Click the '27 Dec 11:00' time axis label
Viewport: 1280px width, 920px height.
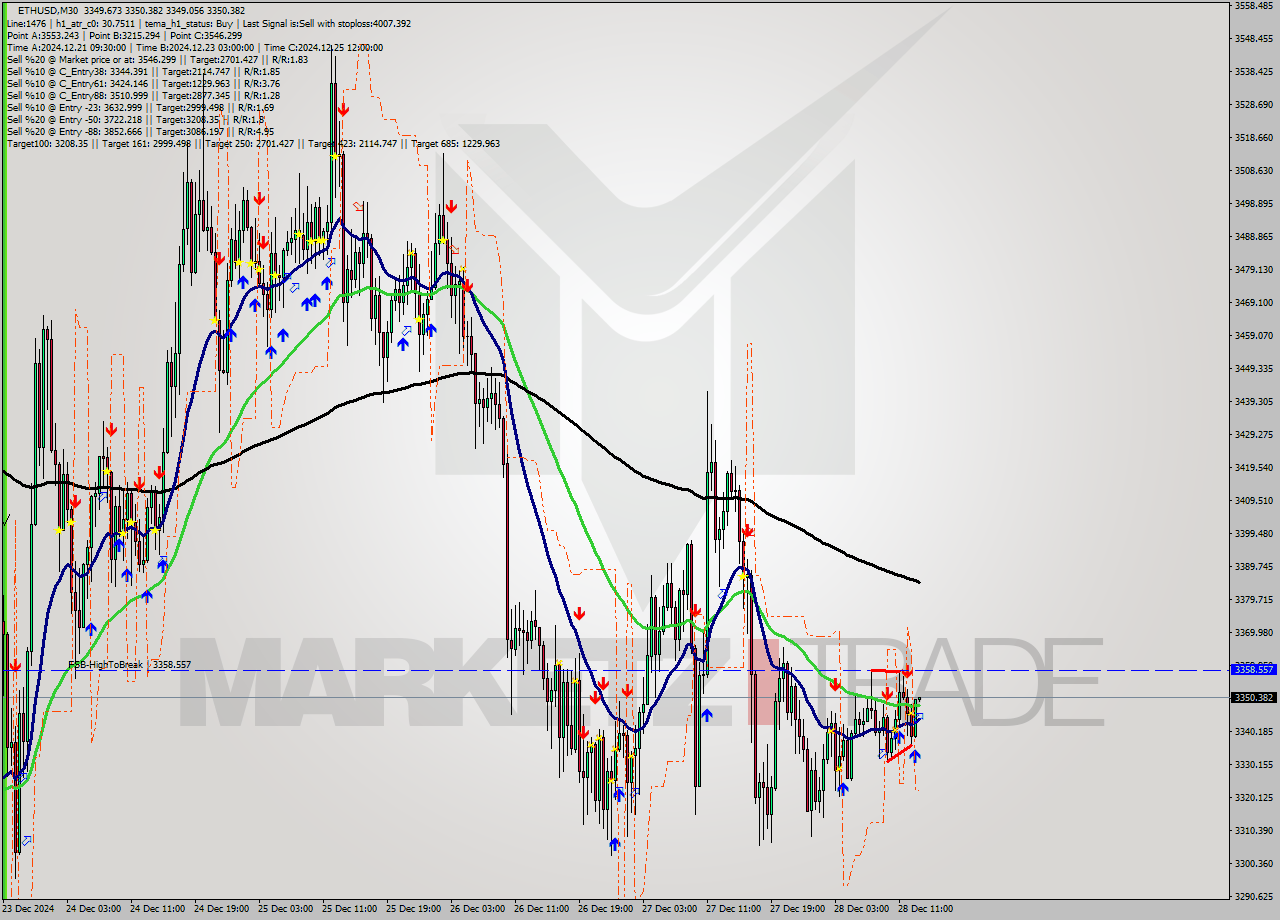(733, 909)
